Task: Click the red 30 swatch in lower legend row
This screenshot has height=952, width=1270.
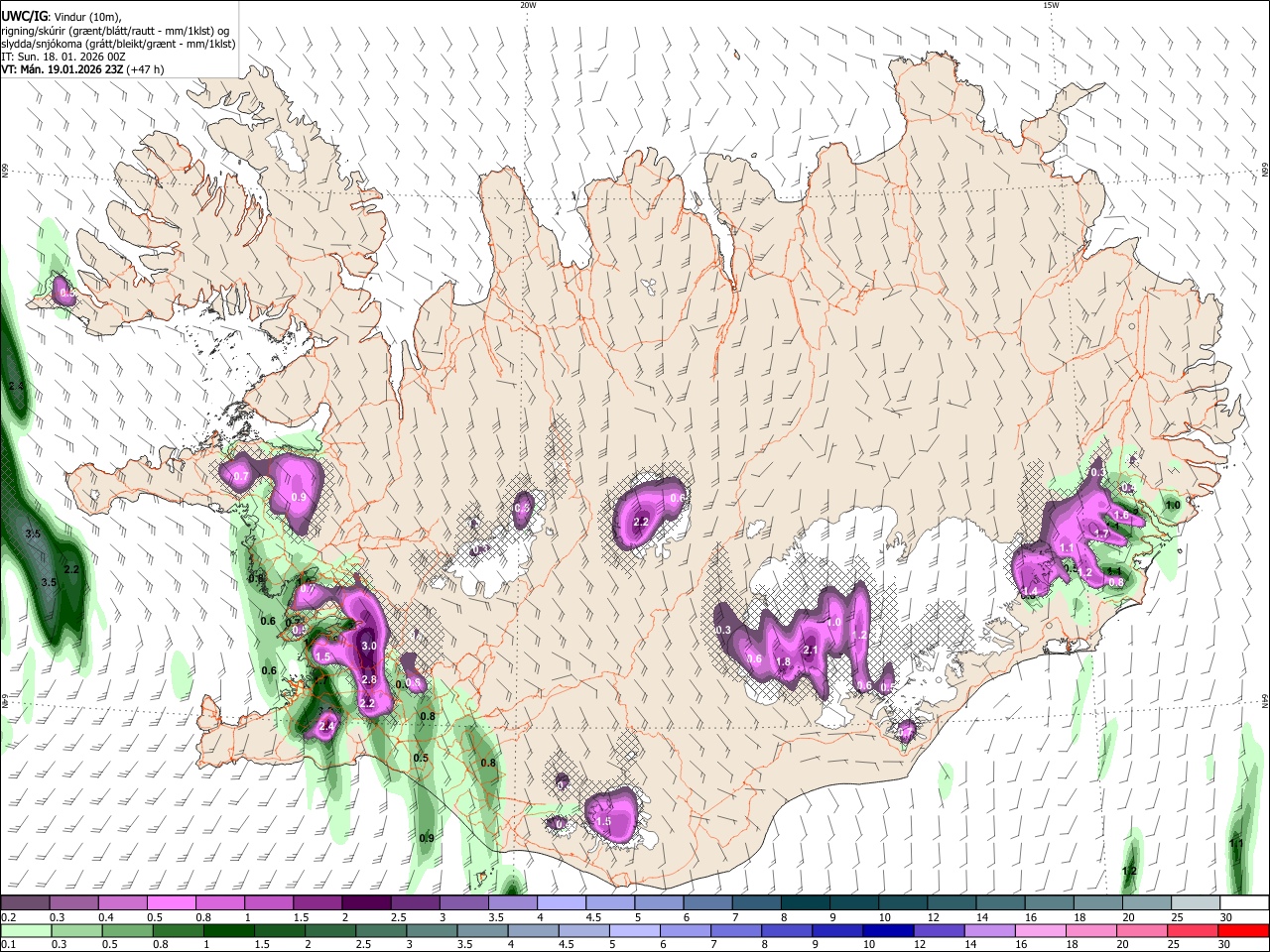Action: coord(1242,930)
